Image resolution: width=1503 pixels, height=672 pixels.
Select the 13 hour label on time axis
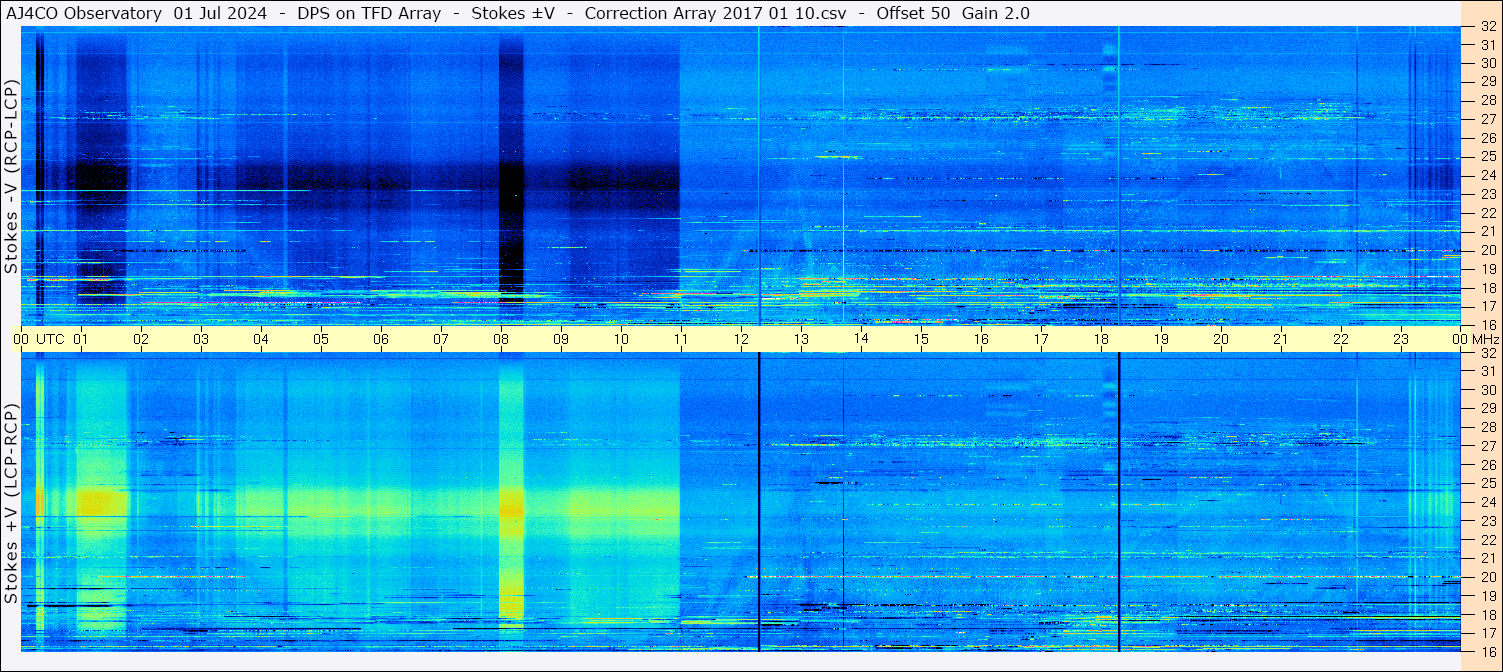point(801,339)
